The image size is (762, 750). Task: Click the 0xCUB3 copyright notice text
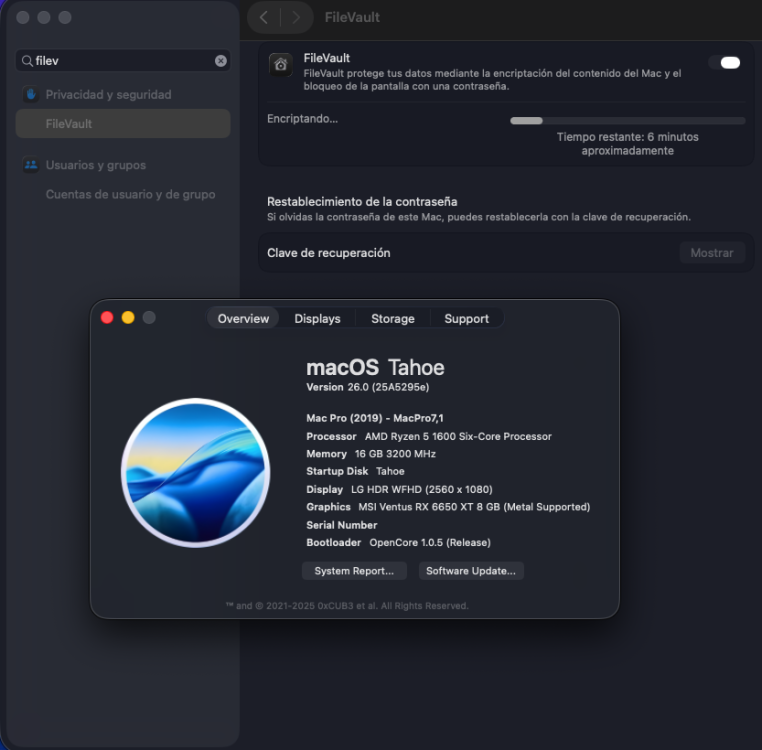click(347, 606)
